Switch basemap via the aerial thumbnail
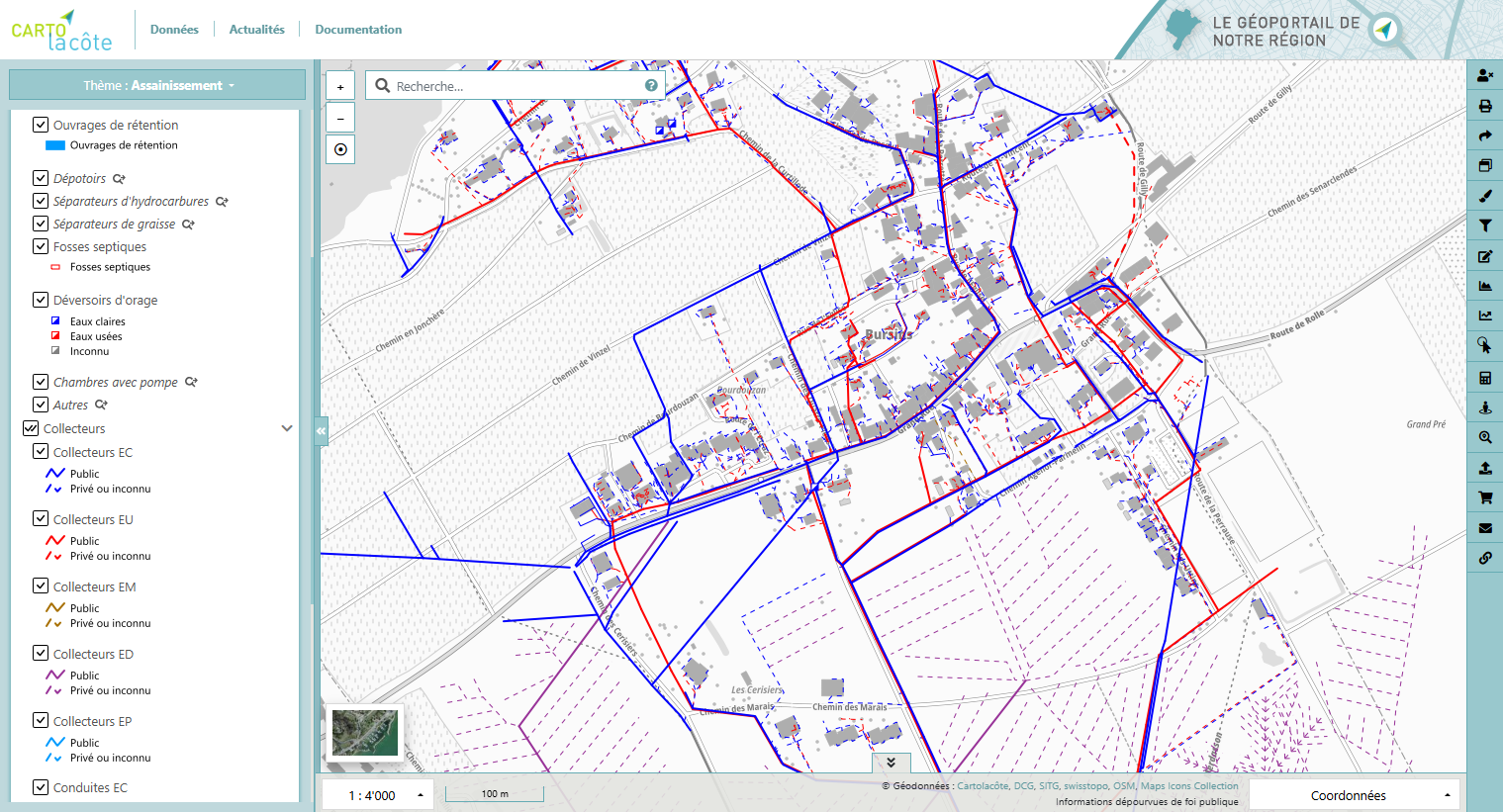The height and width of the screenshot is (812, 1503). pyautogui.click(x=365, y=733)
